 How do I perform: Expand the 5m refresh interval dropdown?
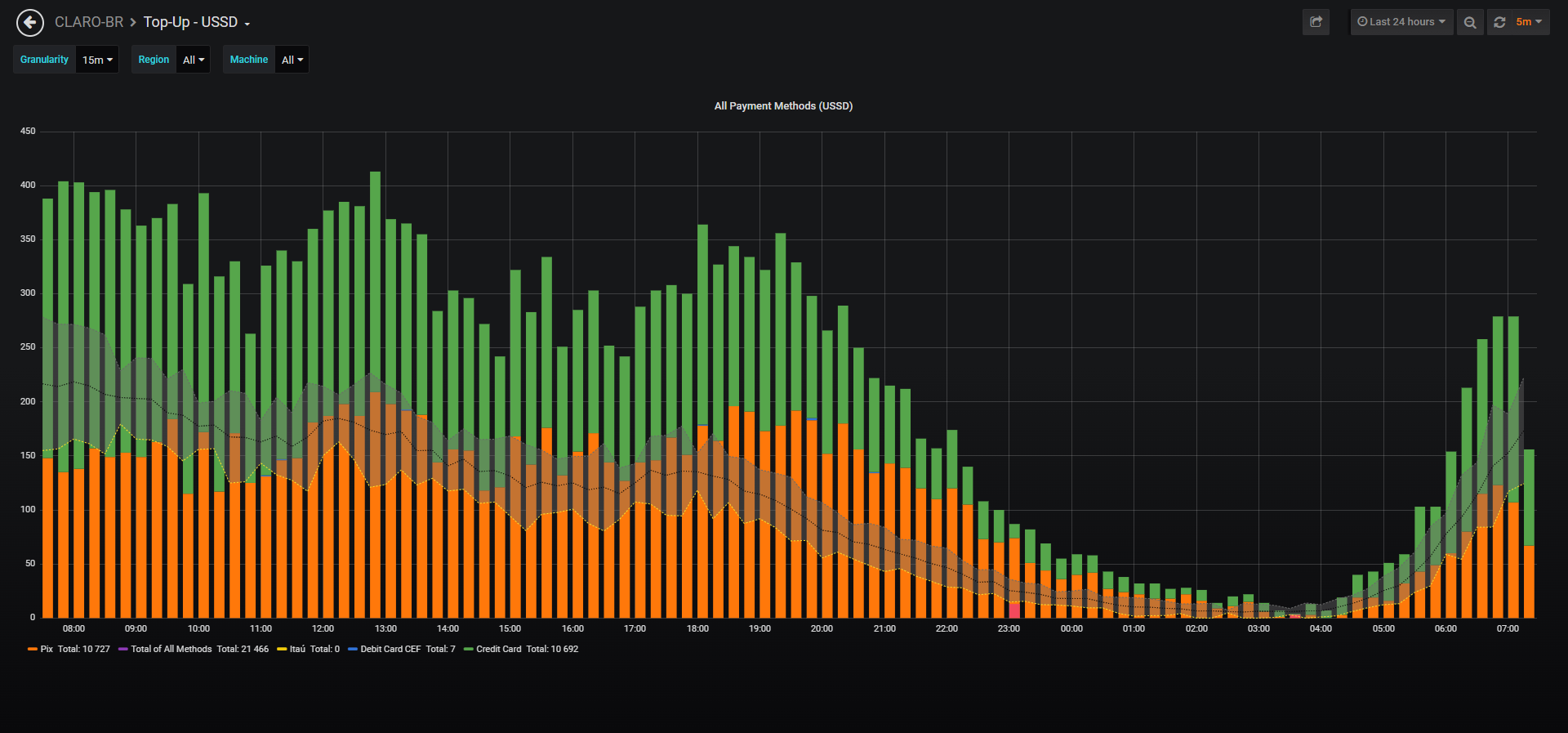(1529, 22)
